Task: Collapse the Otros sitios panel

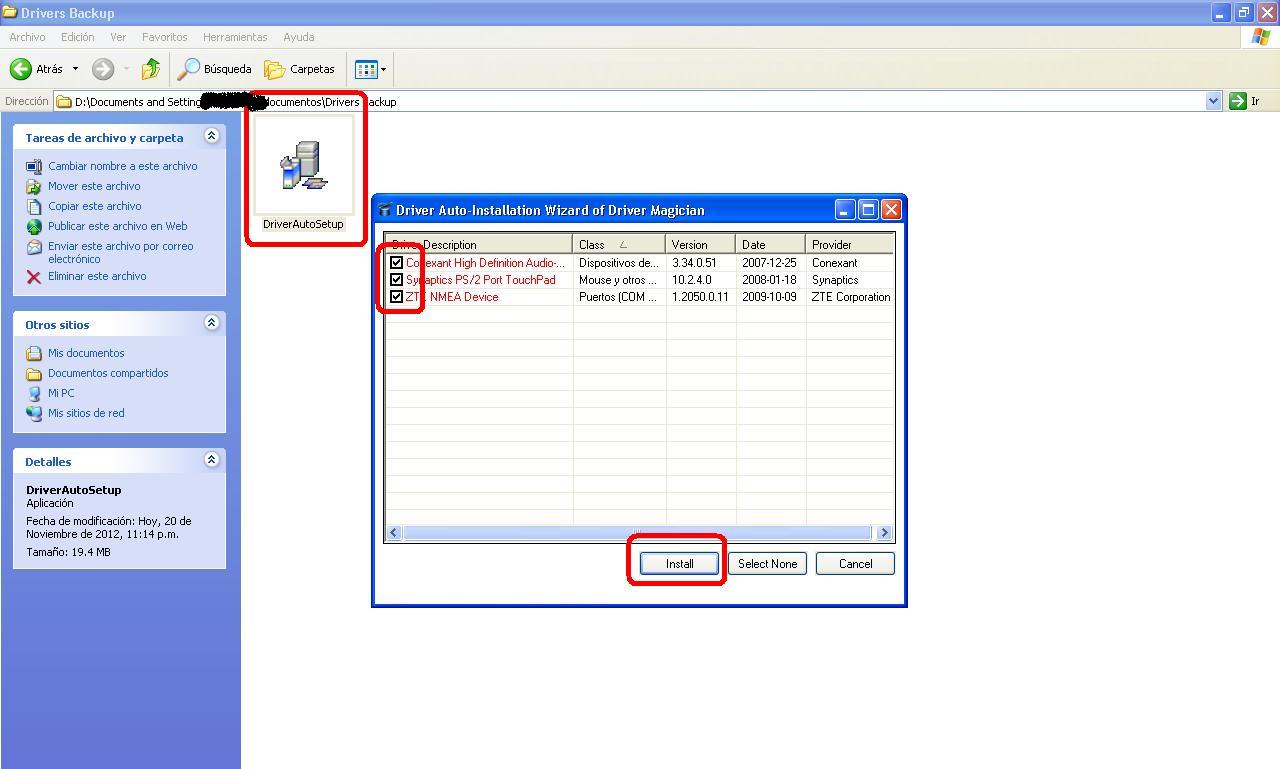Action: point(211,323)
